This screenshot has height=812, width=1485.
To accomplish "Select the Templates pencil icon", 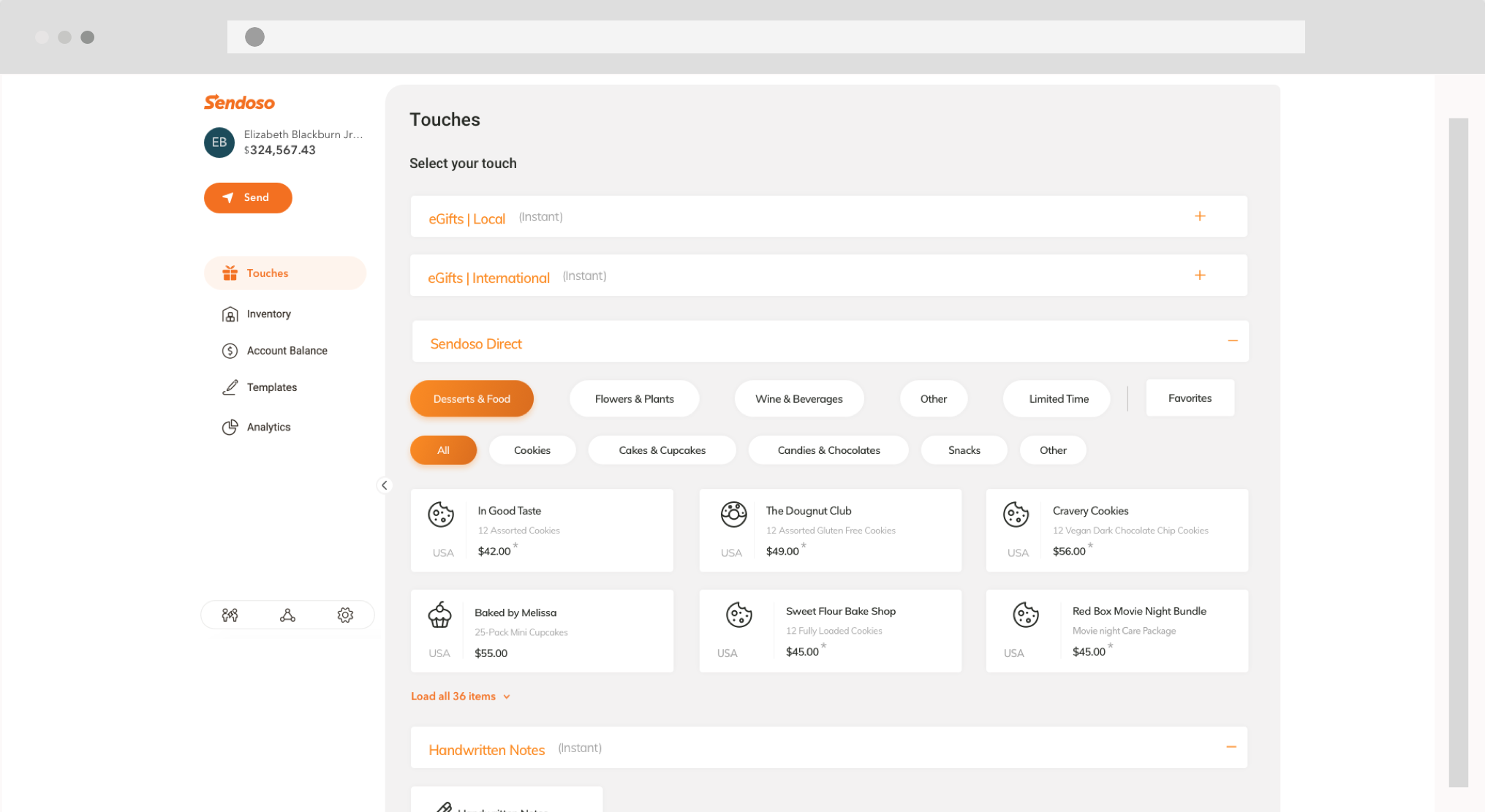I will [230, 387].
